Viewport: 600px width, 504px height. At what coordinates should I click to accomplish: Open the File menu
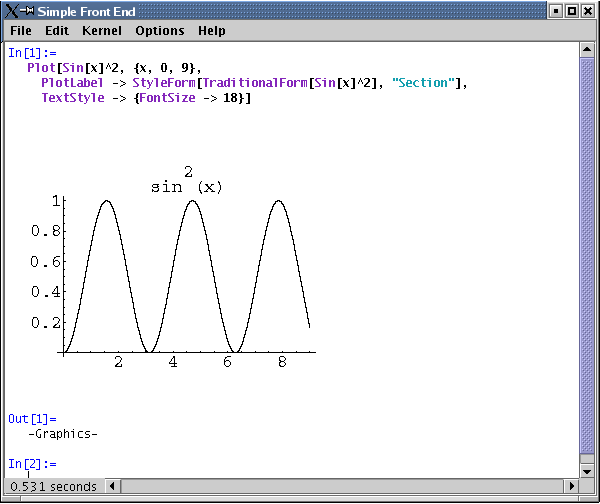click(x=21, y=31)
